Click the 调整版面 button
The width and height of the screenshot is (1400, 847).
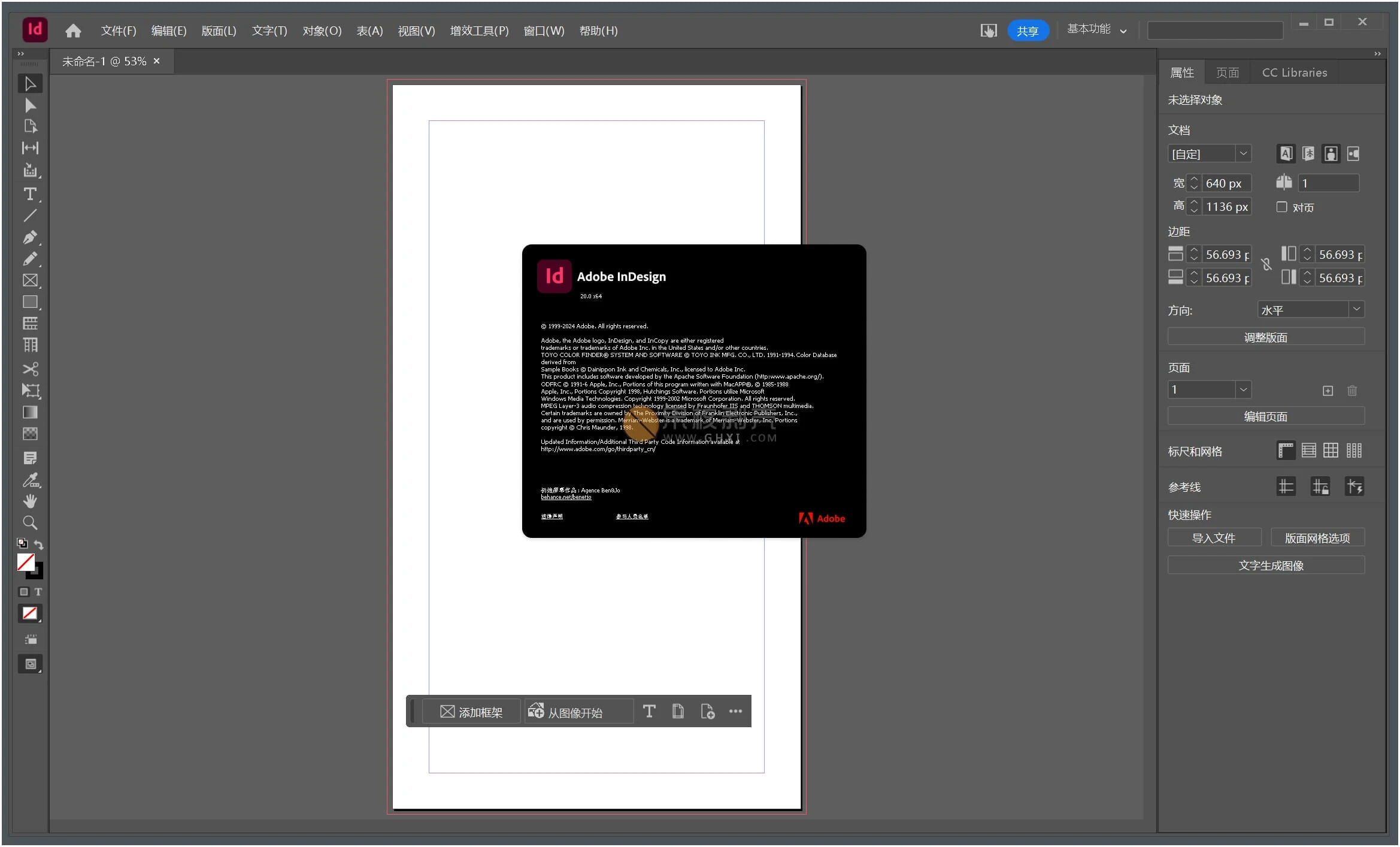(x=1265, y=336)
